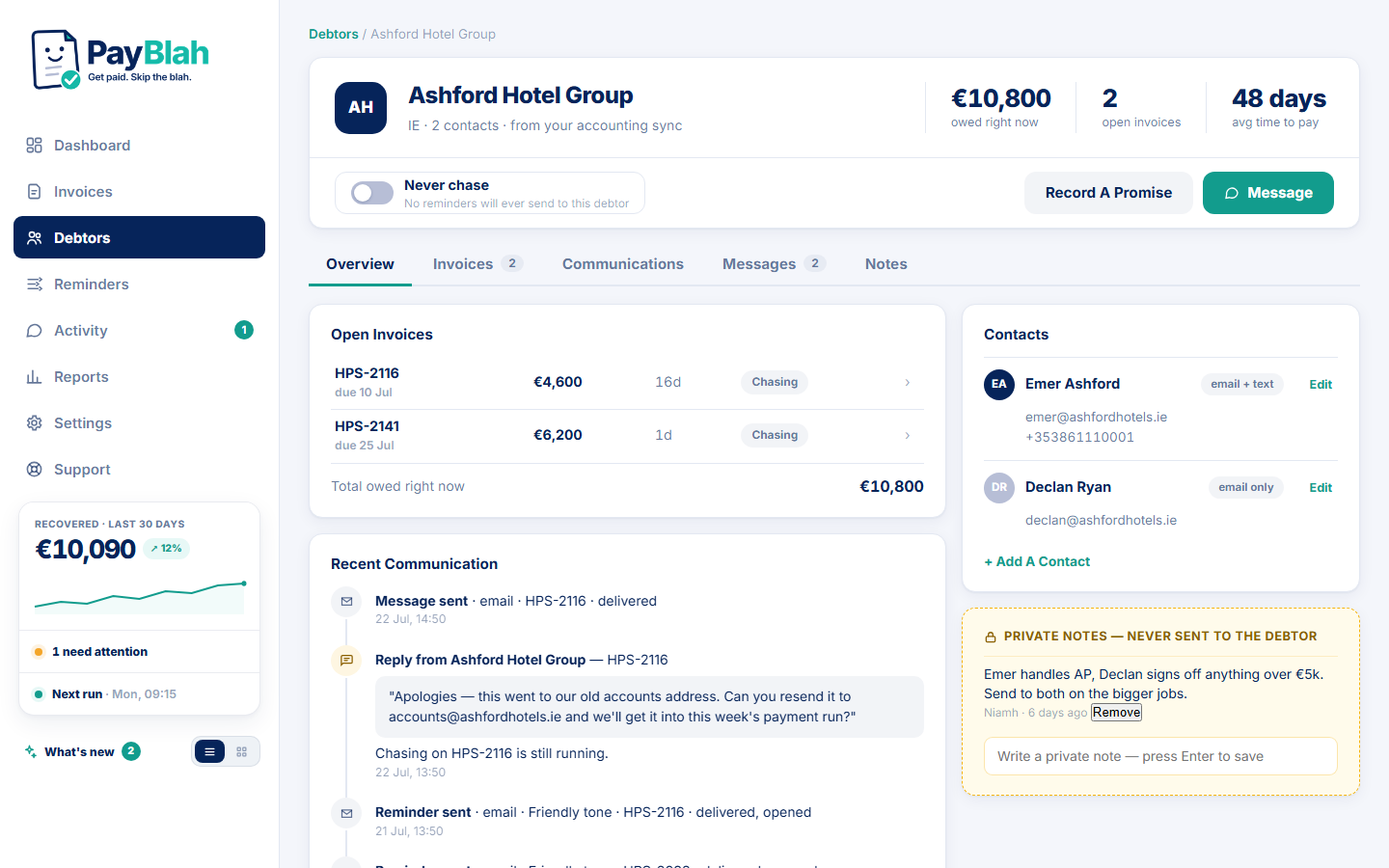The image size is (1389, 868).
Task: Open Reminders in the sidebar
Action: (x=139, y=284)
